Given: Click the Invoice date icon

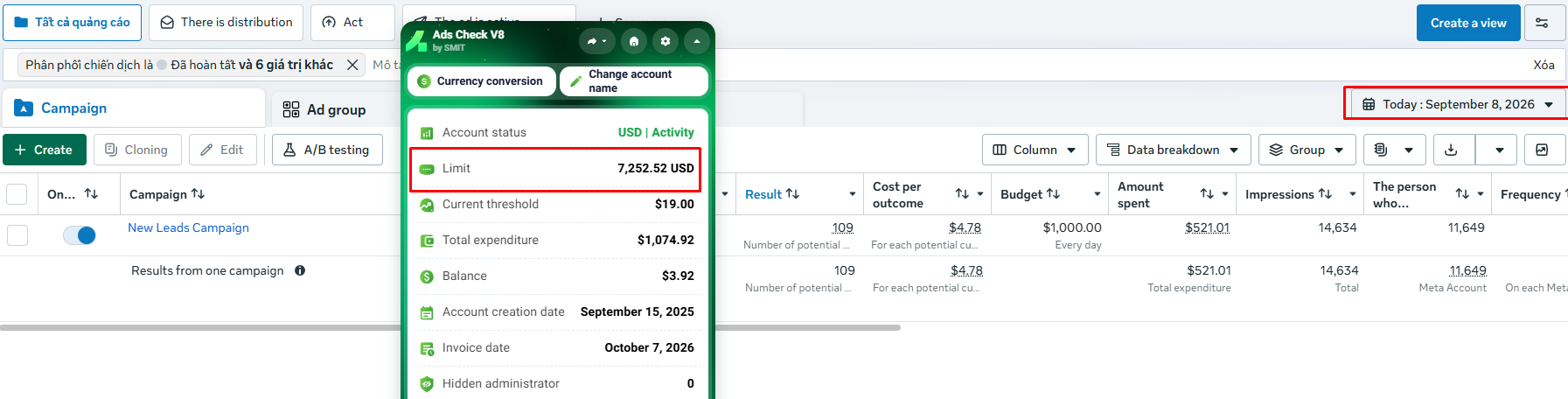Looking at the screenshot, I should (427, 348).
